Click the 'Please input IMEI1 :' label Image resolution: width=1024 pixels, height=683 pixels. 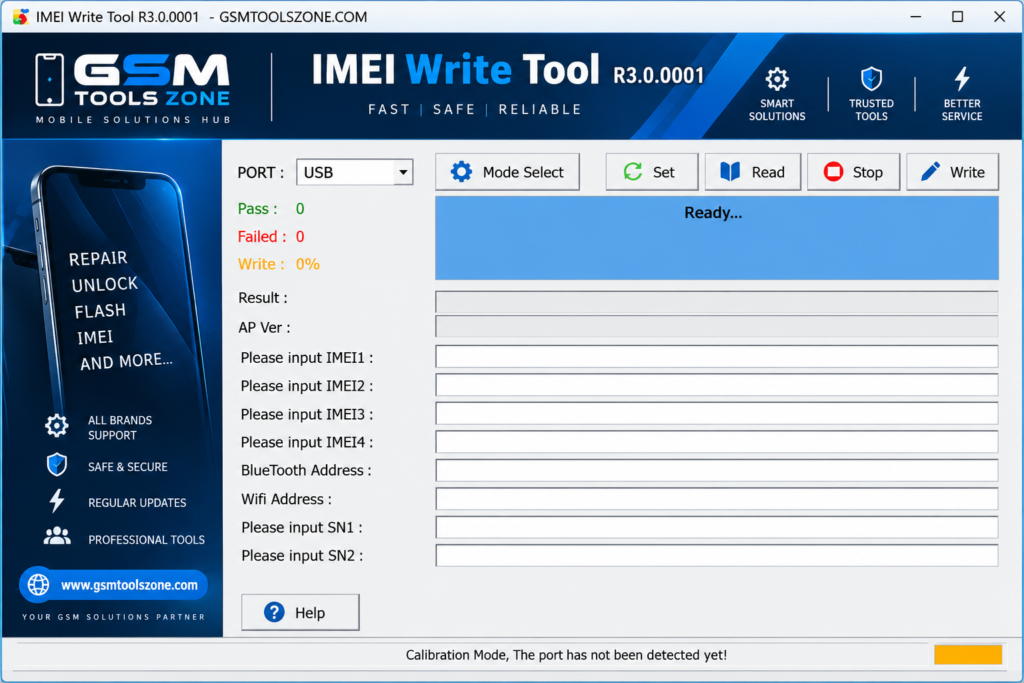click(x=307, y=358)
